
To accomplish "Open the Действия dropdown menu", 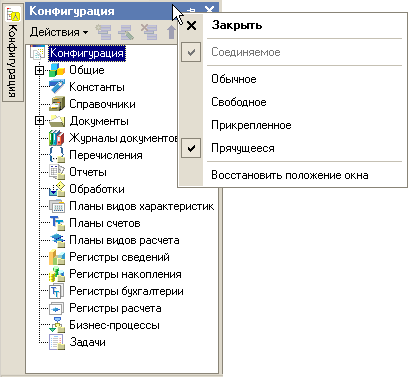I will tap(59, 32).
